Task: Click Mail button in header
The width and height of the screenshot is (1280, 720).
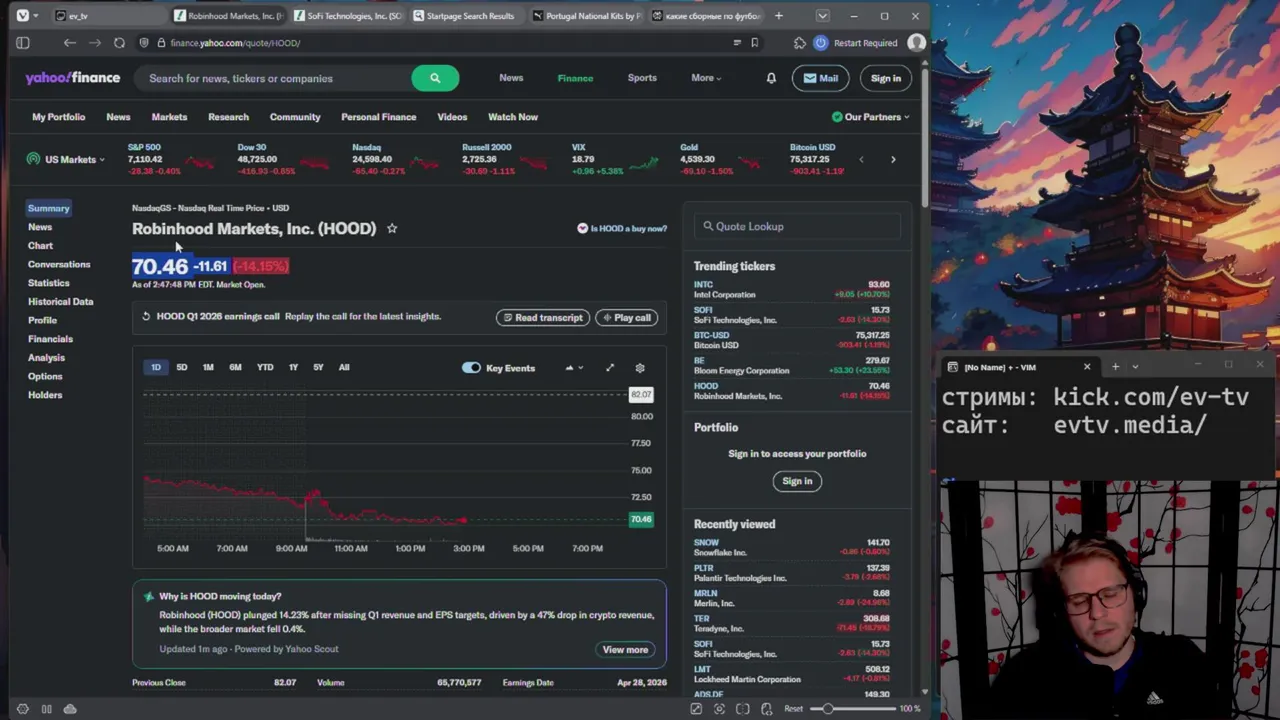Action: (821, 78)
